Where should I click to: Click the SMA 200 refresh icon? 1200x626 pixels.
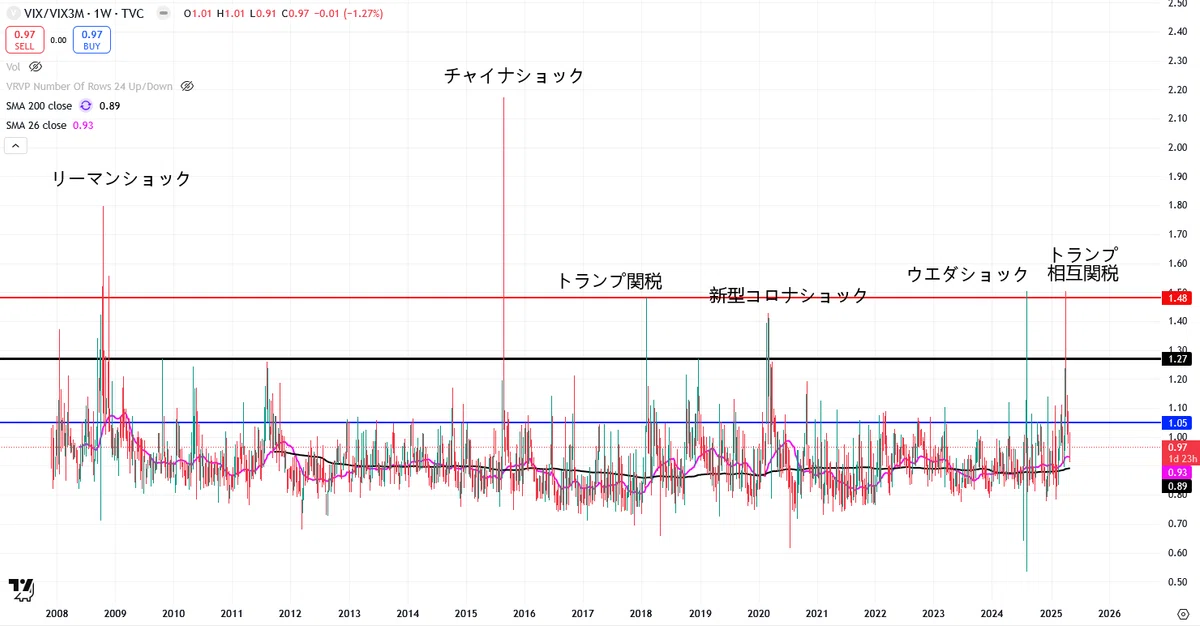(x=86, y=105)
